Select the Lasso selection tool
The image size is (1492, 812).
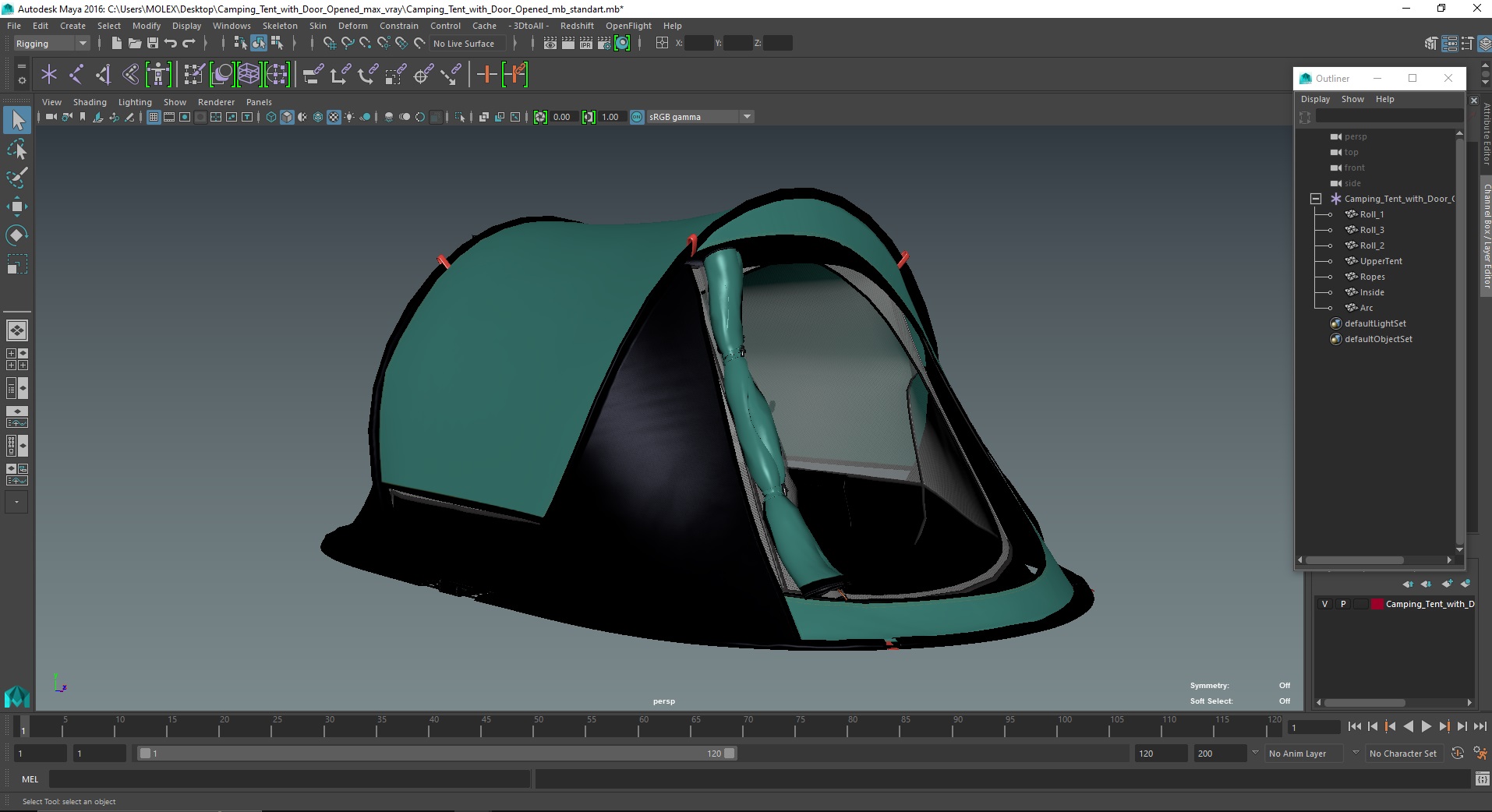coord(17,149)
